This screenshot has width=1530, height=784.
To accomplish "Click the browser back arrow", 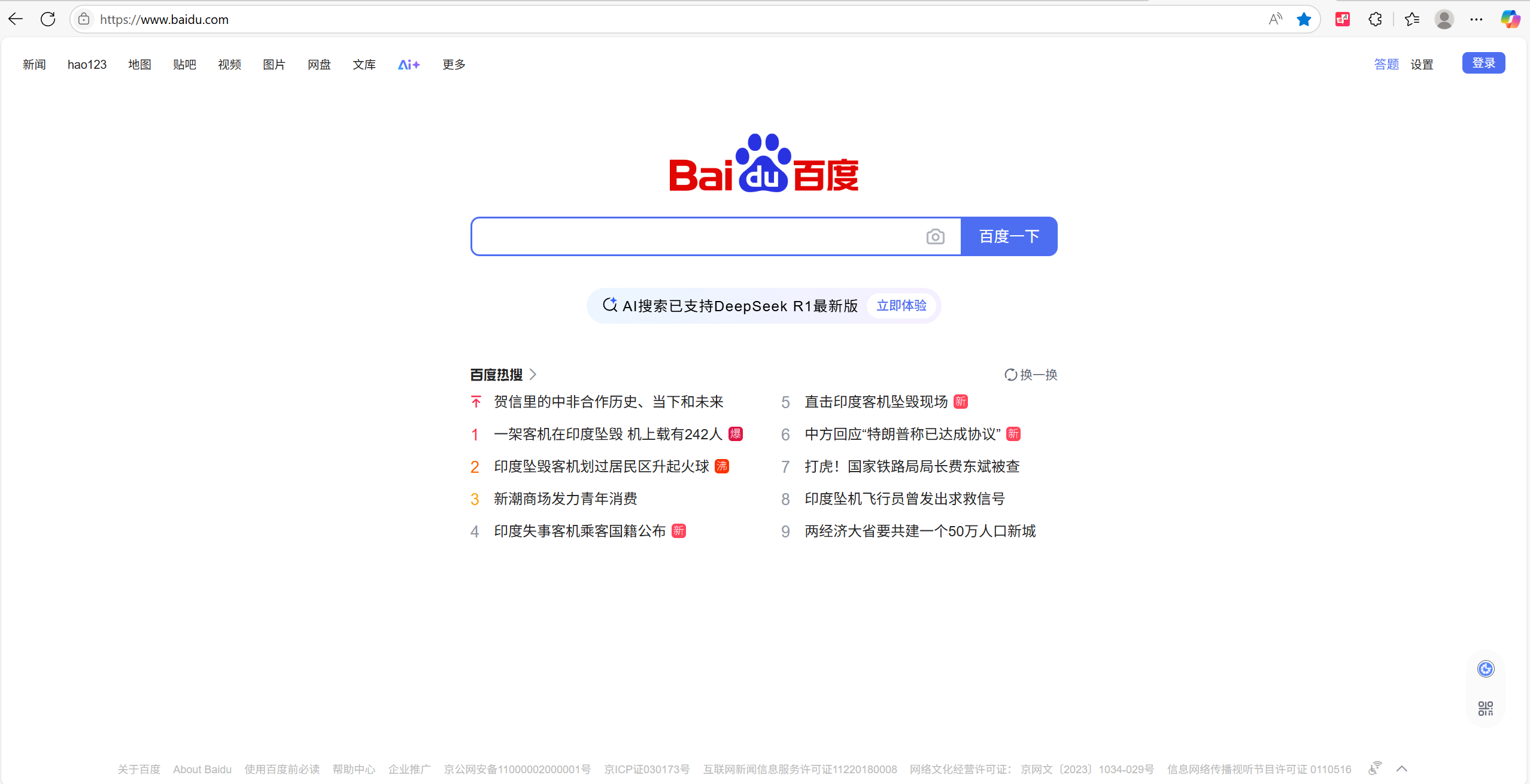I will coord(16,19).
